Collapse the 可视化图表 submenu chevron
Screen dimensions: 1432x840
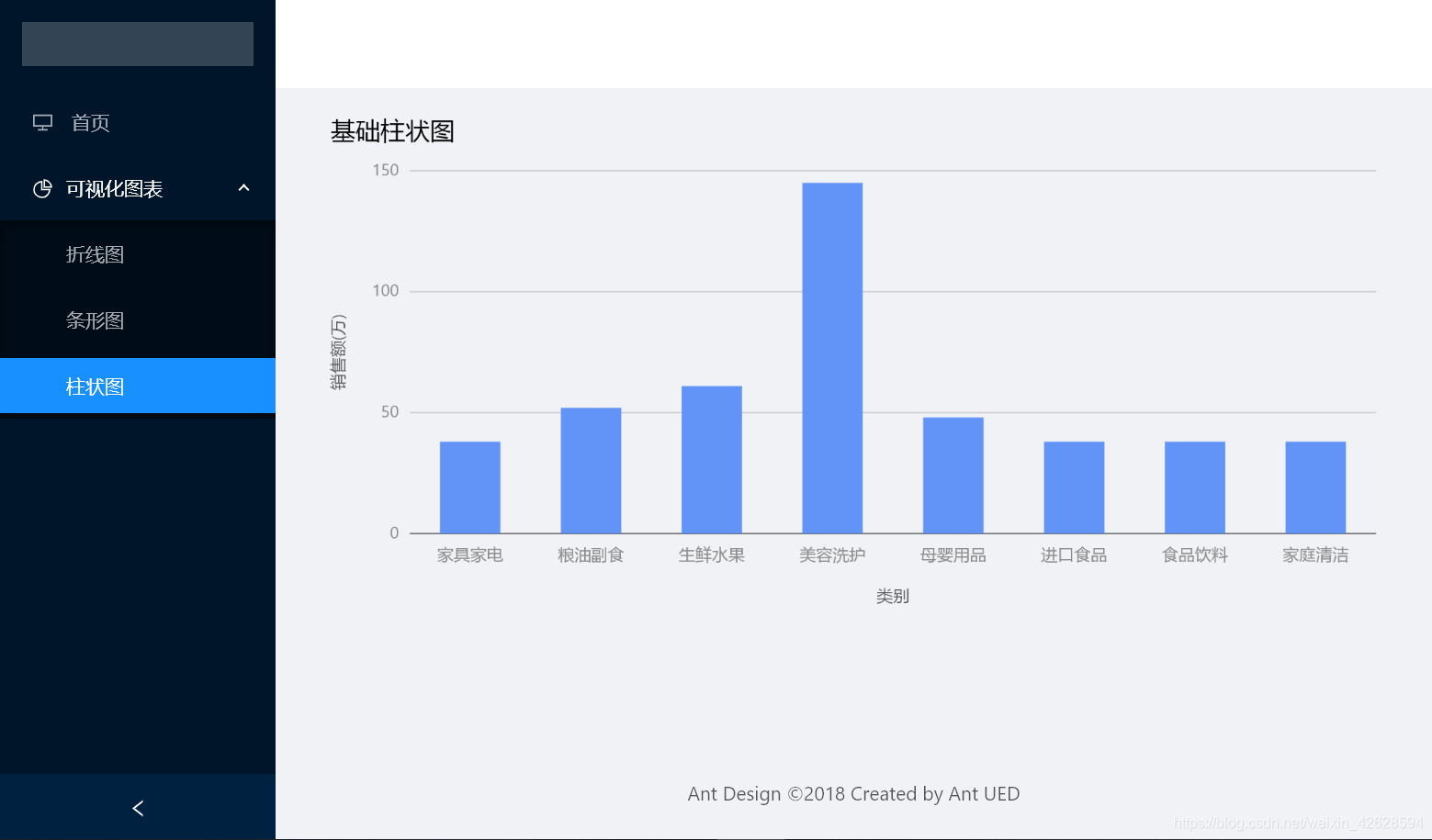(243, 188)
